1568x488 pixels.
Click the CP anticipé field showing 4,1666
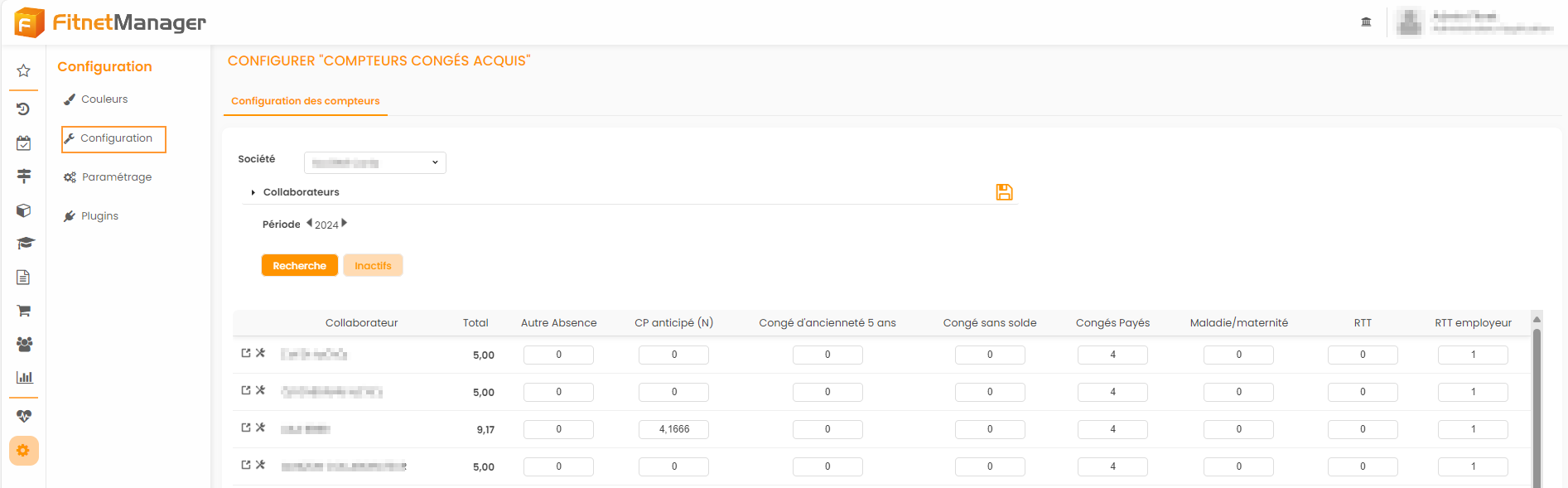point(673,429)
